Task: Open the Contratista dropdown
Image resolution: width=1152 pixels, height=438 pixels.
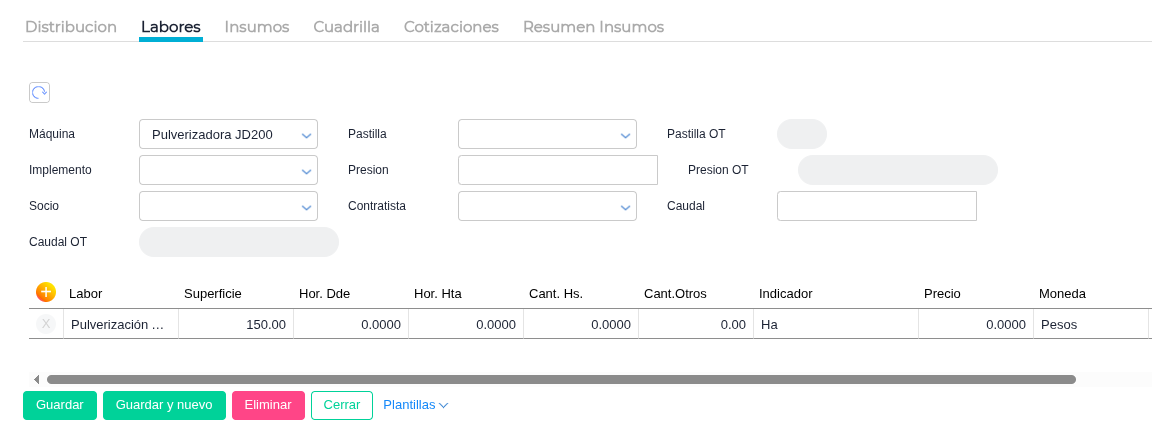Action: click(x=625, y=207)
